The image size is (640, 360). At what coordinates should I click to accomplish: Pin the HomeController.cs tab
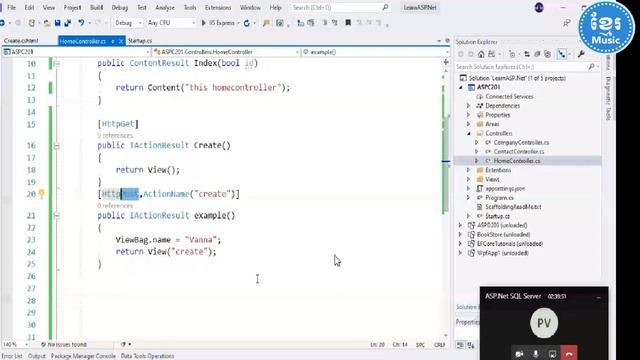tap(113, 41)
